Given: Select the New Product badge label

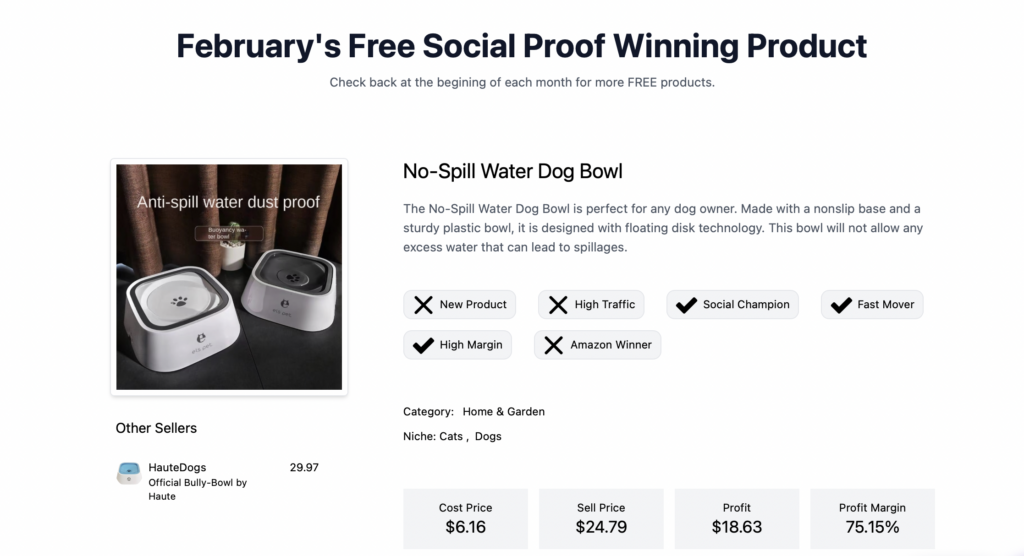Looking at the screenshot, I should (x=473, y=304).
